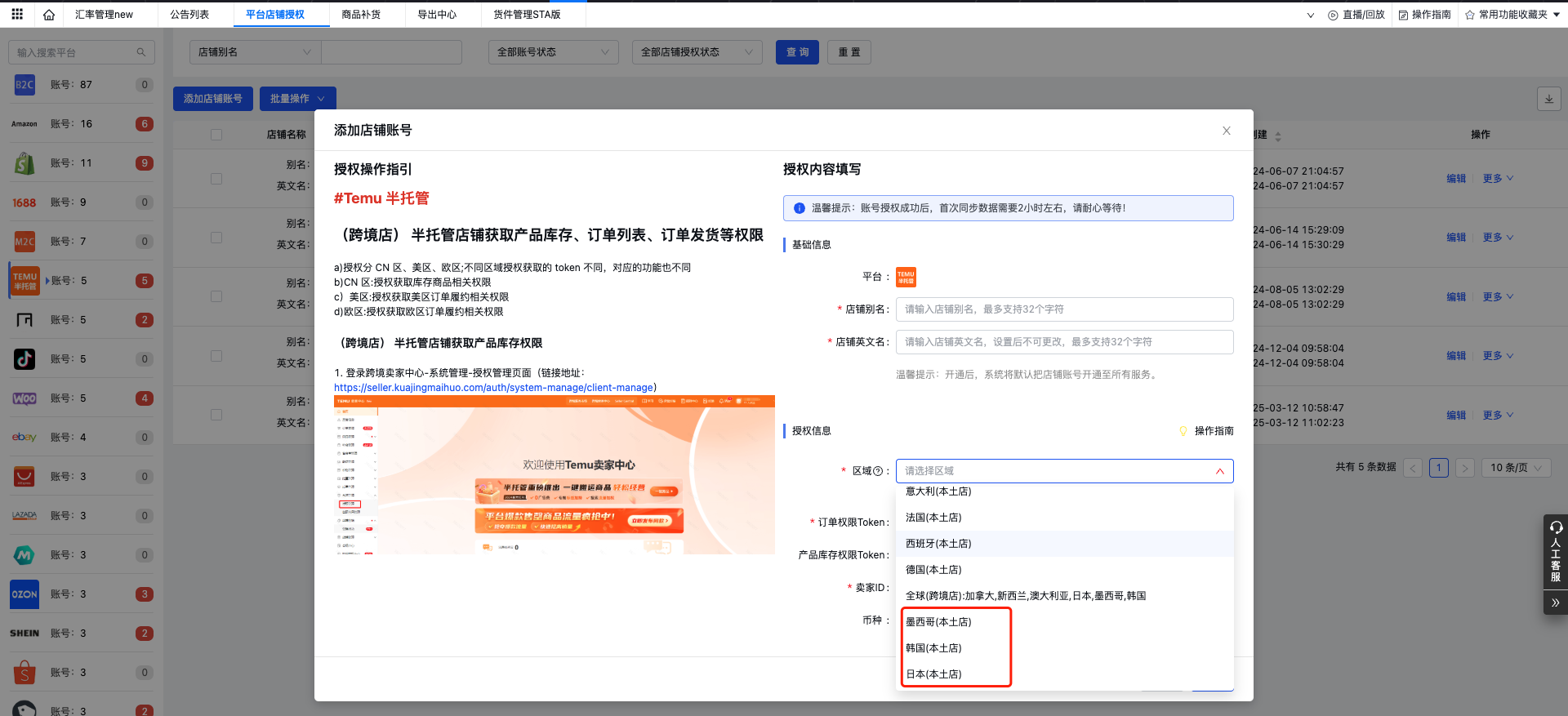The height and width of the screenshot is (716, 1568).
Task: Switch to the 货件管理STA版 tab
Action: (x=527, y=15)
